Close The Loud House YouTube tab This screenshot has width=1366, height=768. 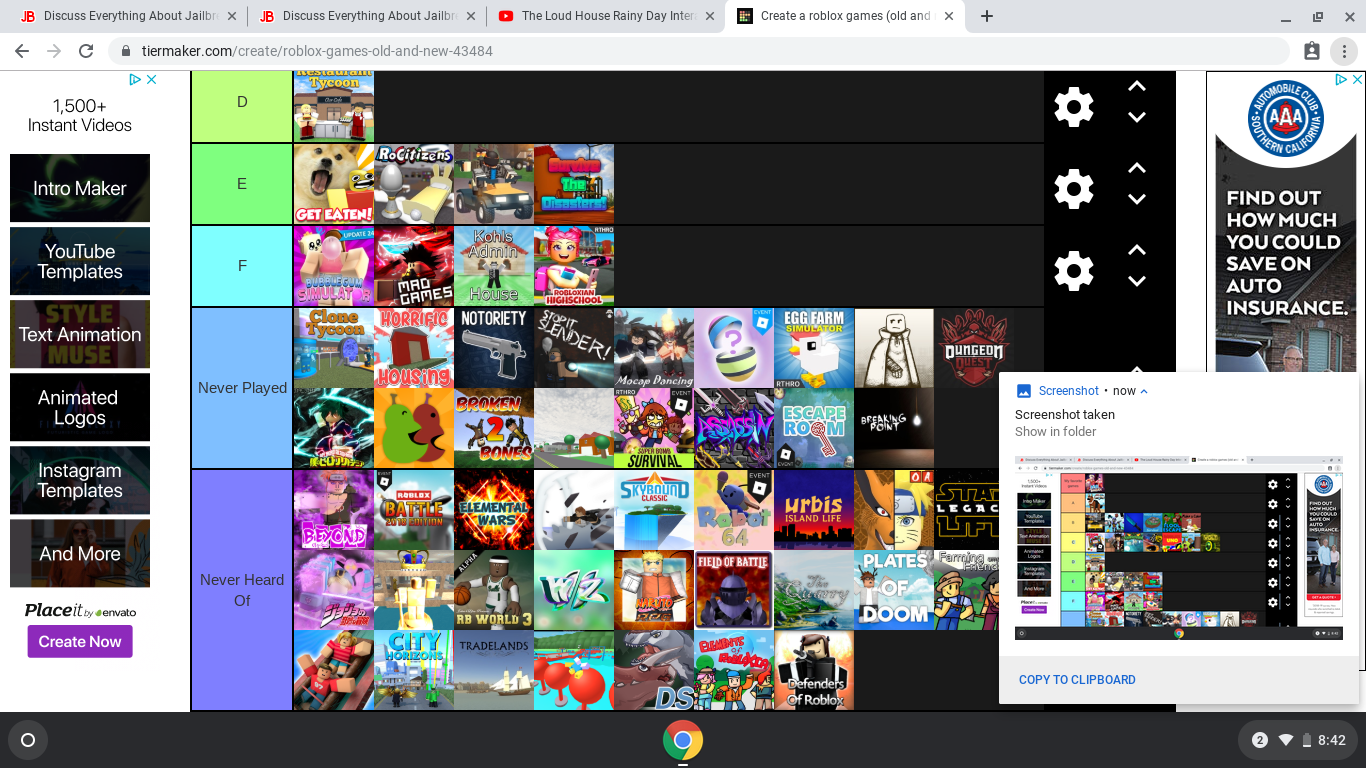(x=711, y=16)
